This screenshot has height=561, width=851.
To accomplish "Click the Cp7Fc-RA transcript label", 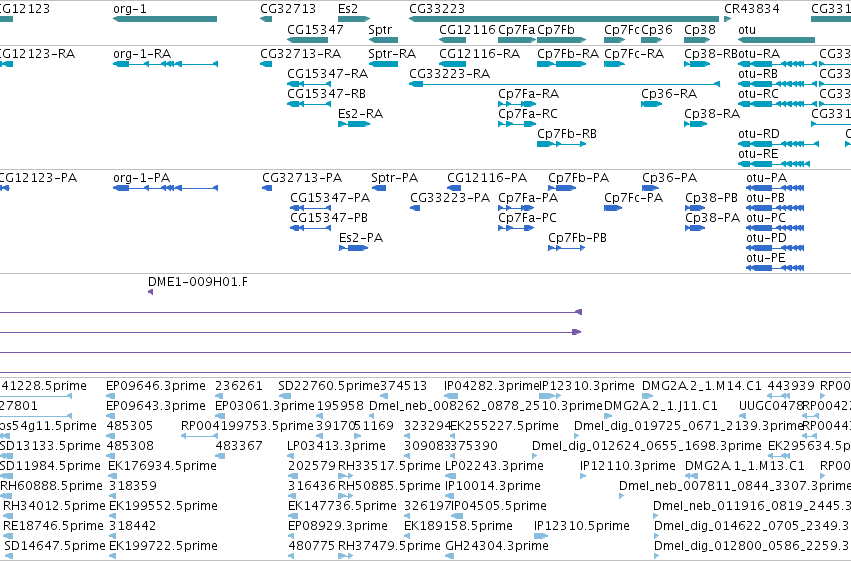I will click(634, 54).
